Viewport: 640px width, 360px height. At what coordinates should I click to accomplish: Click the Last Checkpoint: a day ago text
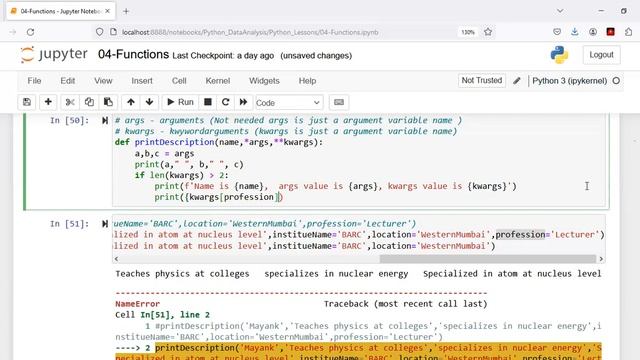click(x=223, y=56)
